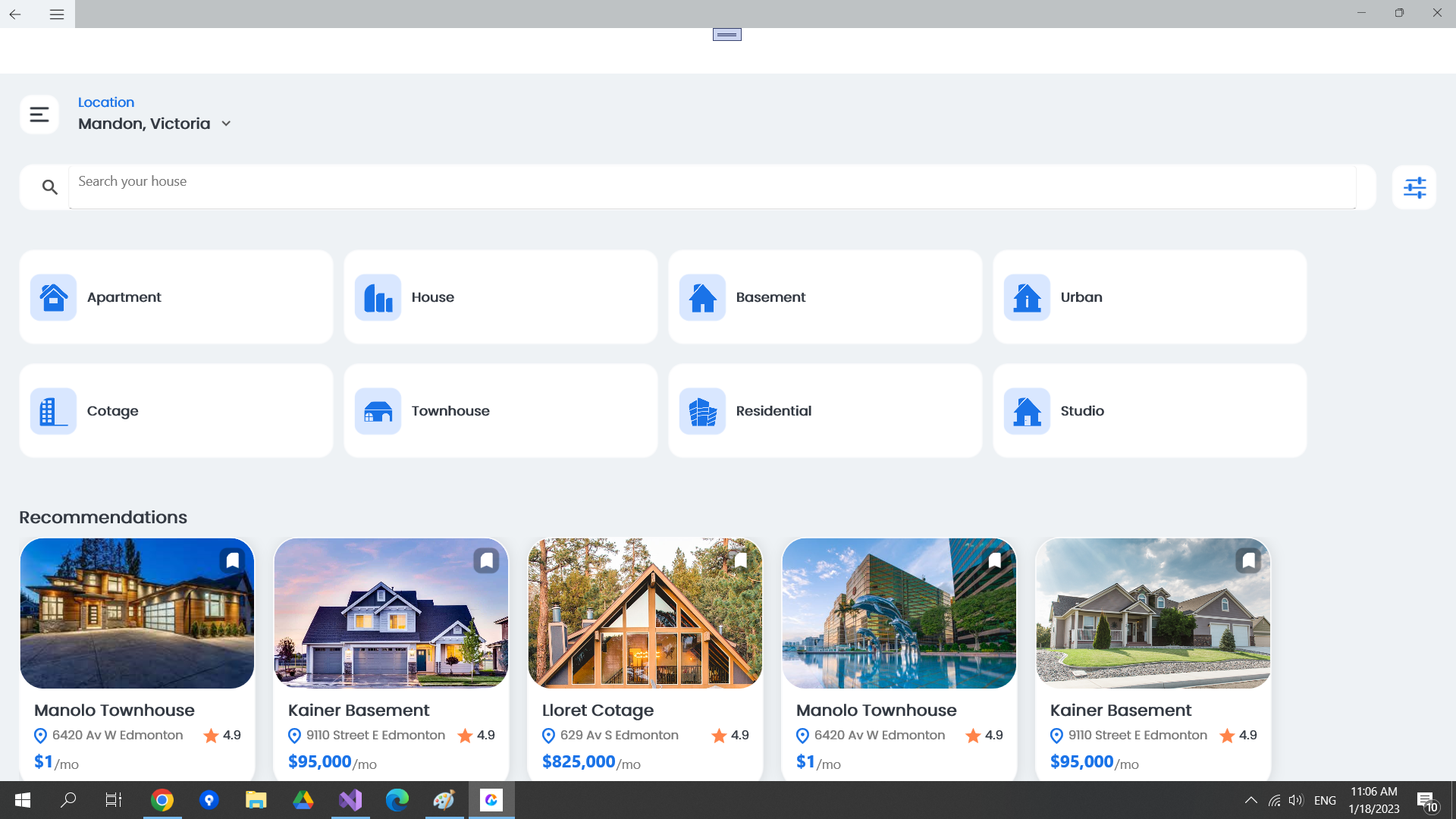Click the House category button
This screenshot has height=819, width=1456.
click(x=500, y=297)
